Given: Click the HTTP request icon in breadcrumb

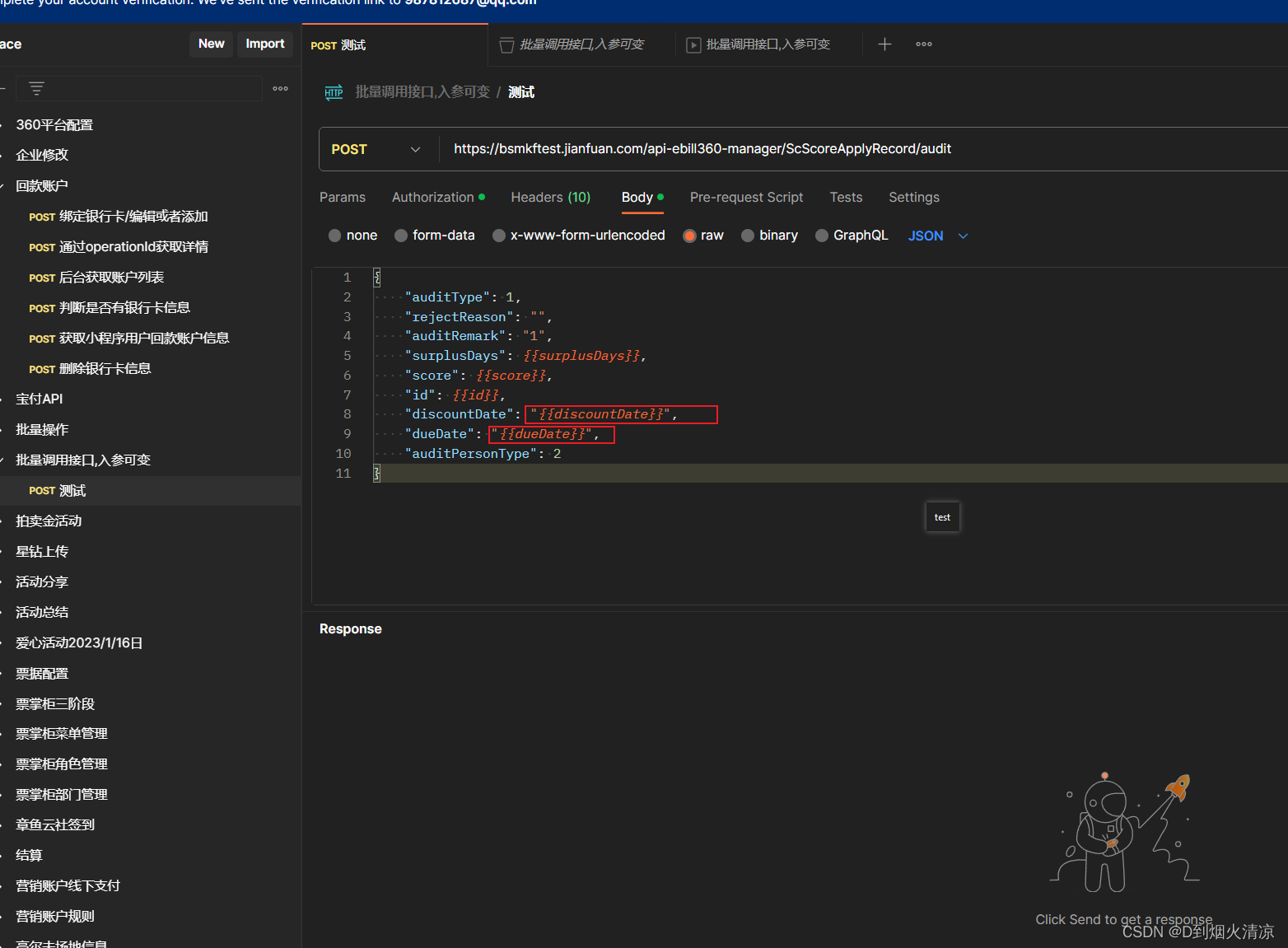Looking at the screenshot, I should [x=334, y=92].
